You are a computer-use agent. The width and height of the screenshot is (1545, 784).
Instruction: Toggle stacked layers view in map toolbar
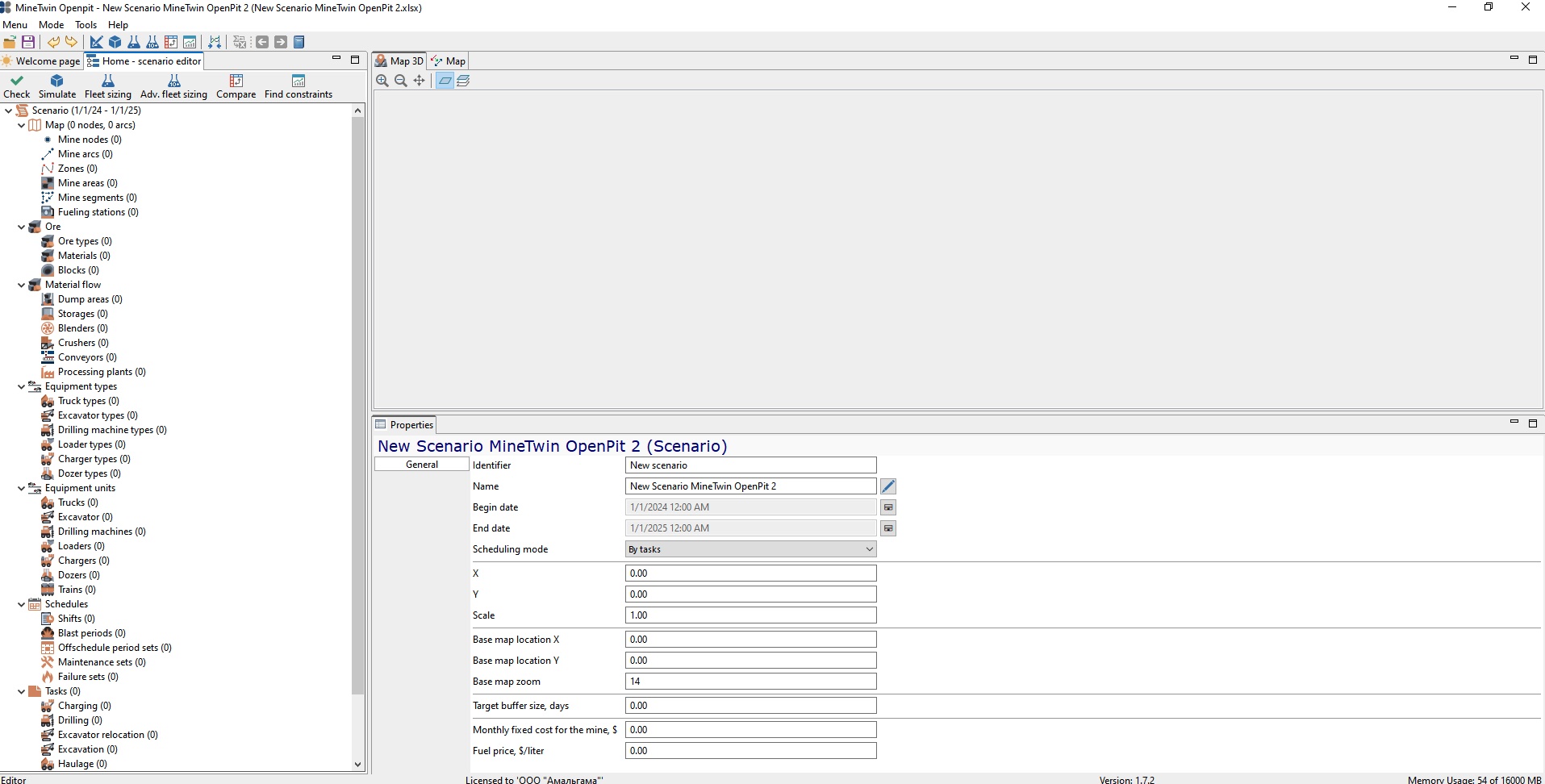point(464,81)
